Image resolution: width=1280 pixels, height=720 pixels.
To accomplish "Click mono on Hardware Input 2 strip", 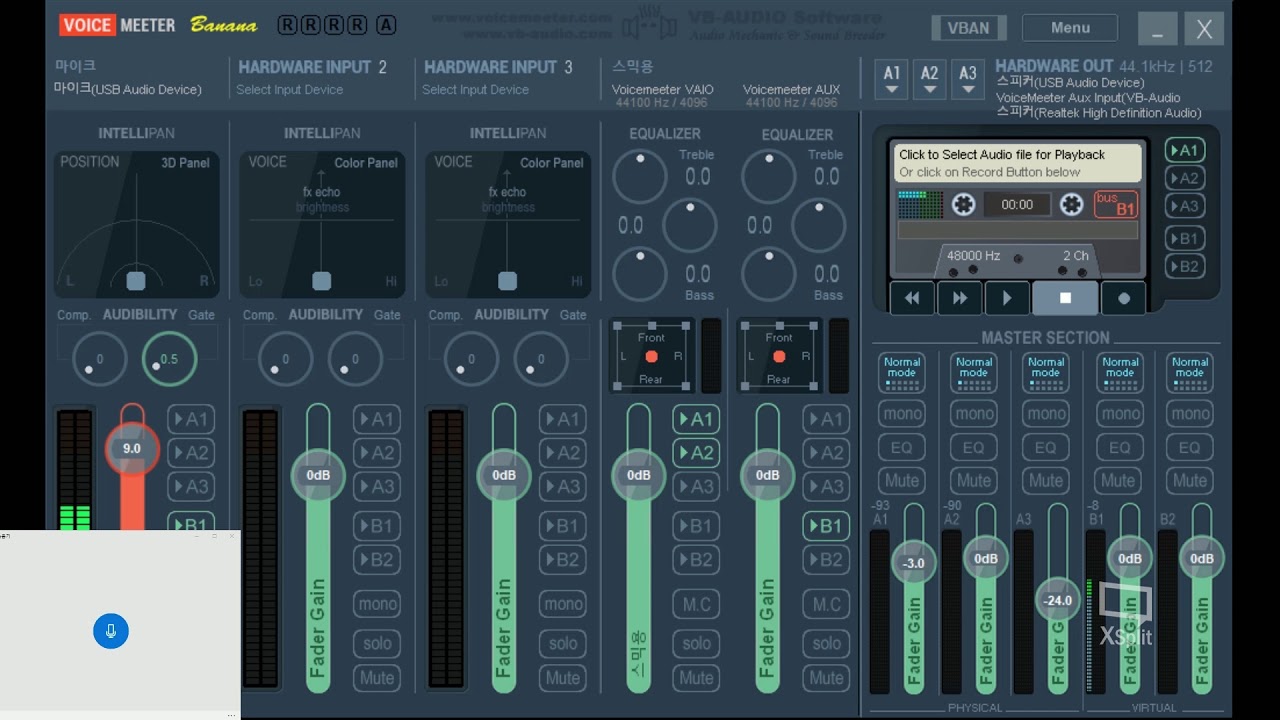I will 377,604.
